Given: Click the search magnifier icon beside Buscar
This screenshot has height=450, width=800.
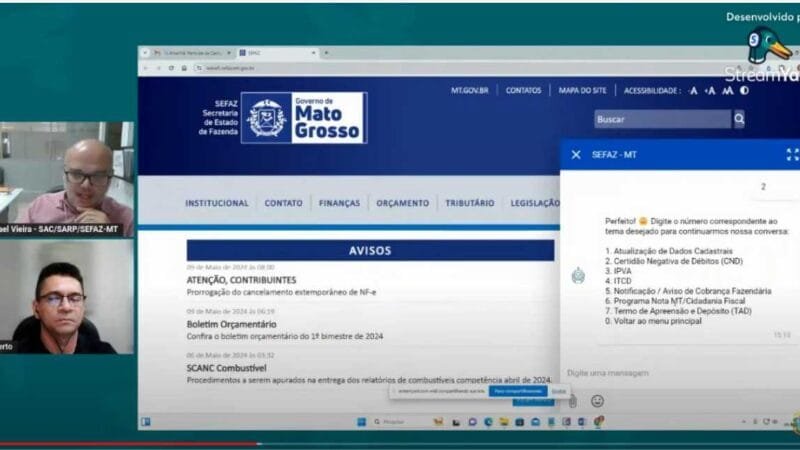Looking at the screenshot, I should [x=739, y=119].
